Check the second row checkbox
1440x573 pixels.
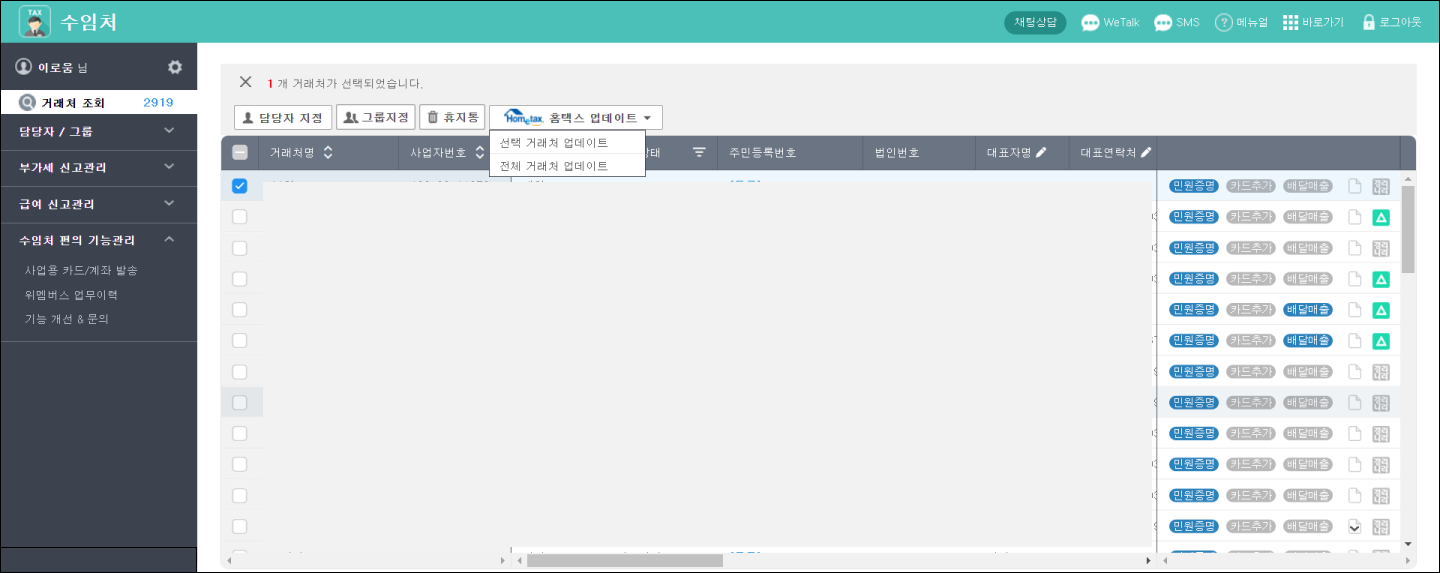pos(240,217)
